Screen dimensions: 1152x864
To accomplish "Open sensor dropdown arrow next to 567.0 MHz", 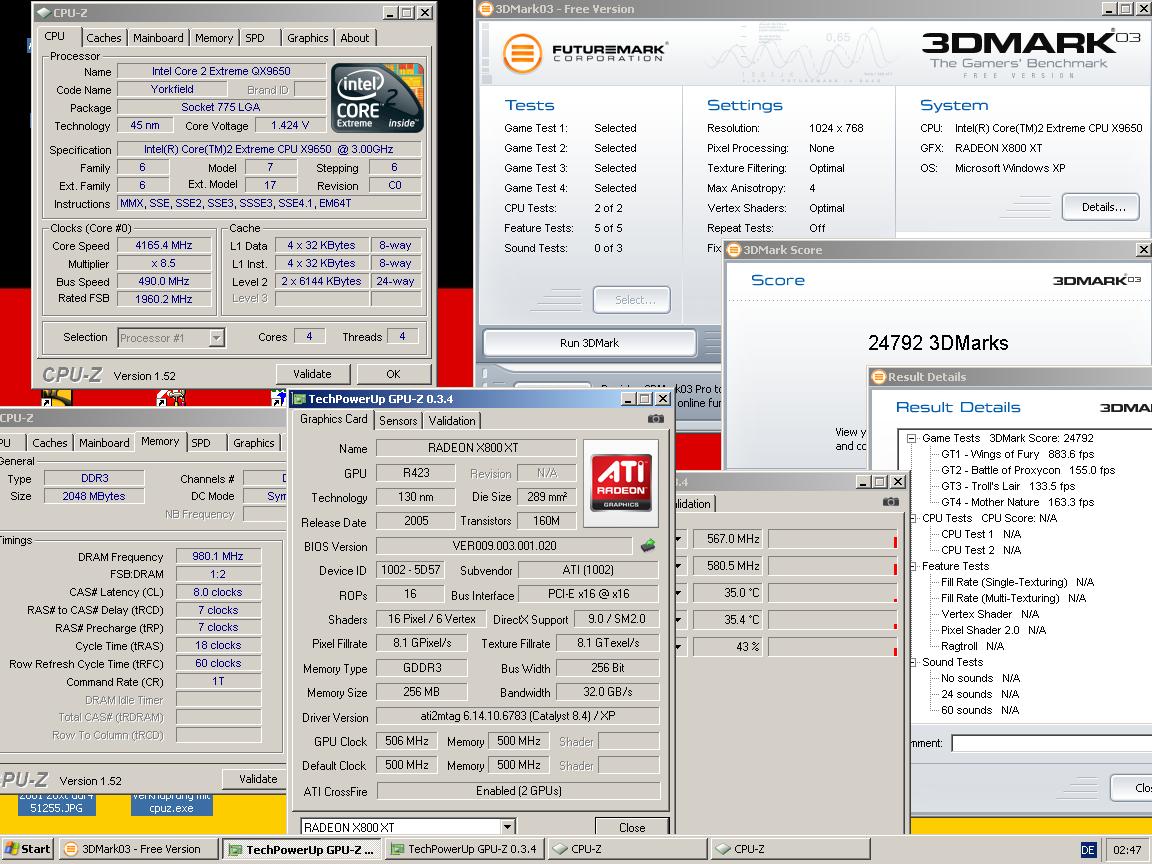I will click(678, 539).
